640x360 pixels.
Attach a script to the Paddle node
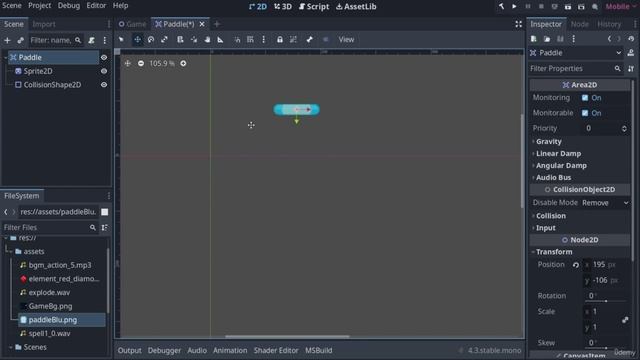coord(91,40)
